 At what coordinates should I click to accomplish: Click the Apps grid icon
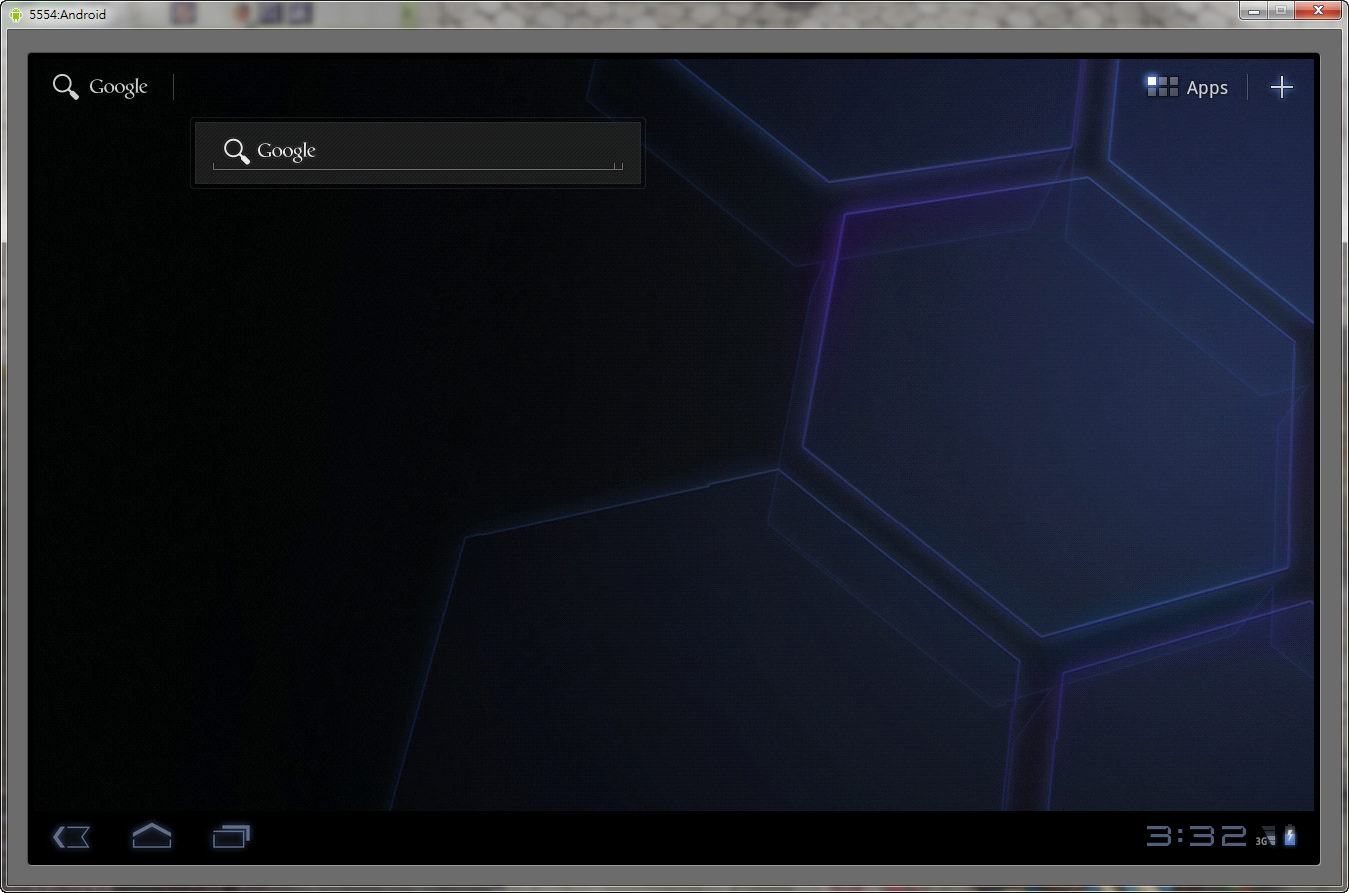[1162, 87]
